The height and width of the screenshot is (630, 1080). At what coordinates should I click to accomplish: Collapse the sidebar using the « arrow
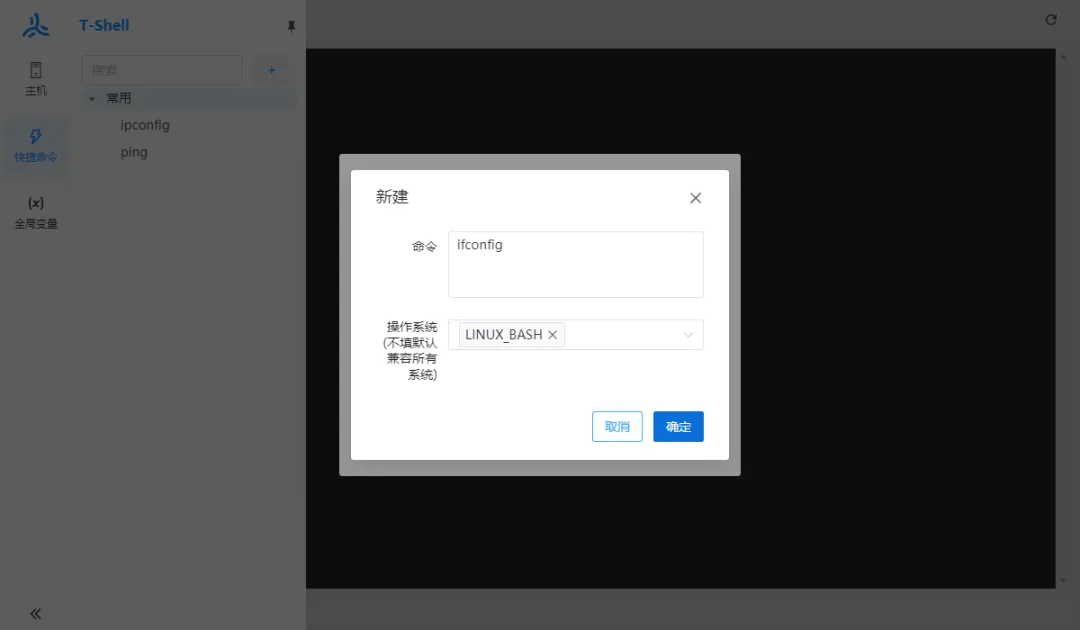coord(35,613)
